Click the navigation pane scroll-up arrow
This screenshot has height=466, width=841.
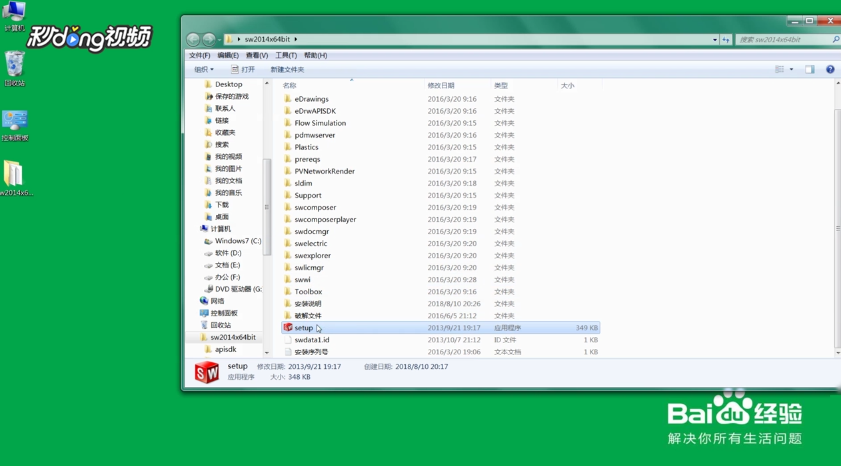267,84
